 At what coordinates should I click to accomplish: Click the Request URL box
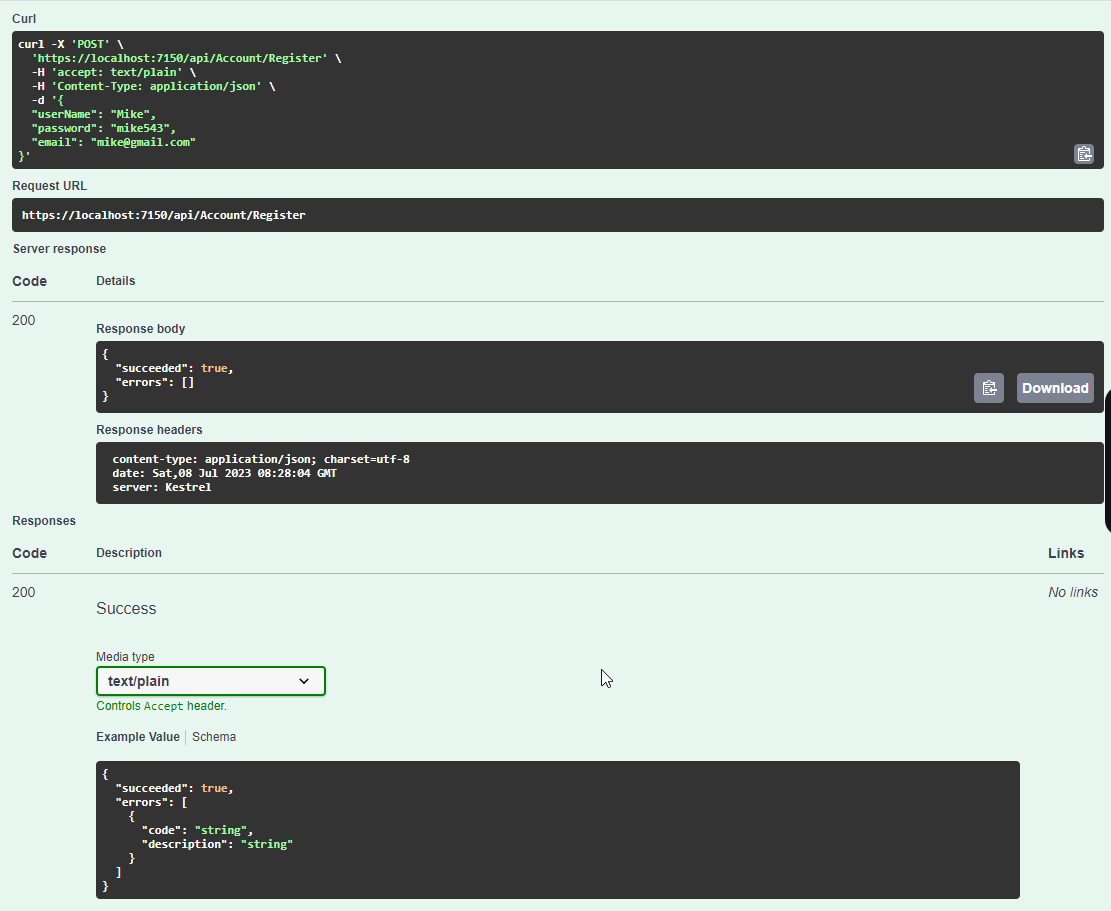click(558, 215)
